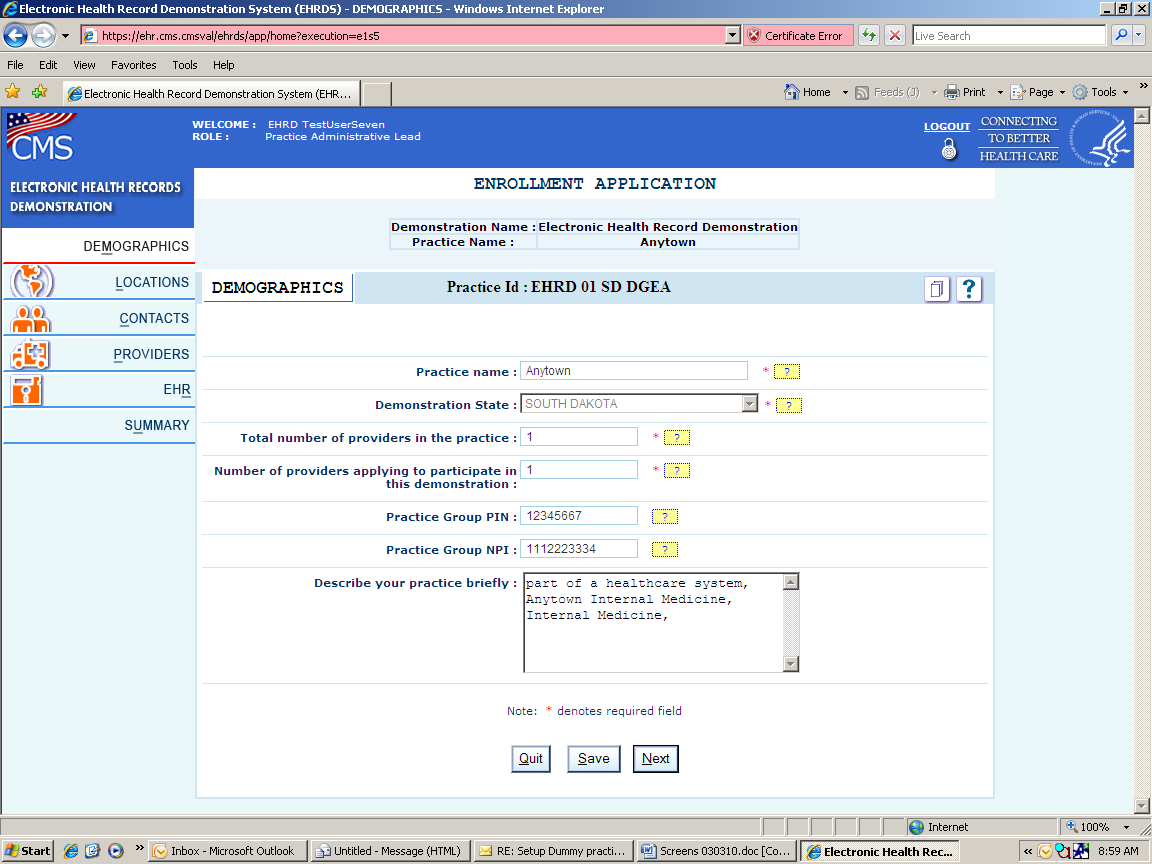Open the blank new browser tab button
Viewport: 1152px width, 864px height.
click(377, 94)
